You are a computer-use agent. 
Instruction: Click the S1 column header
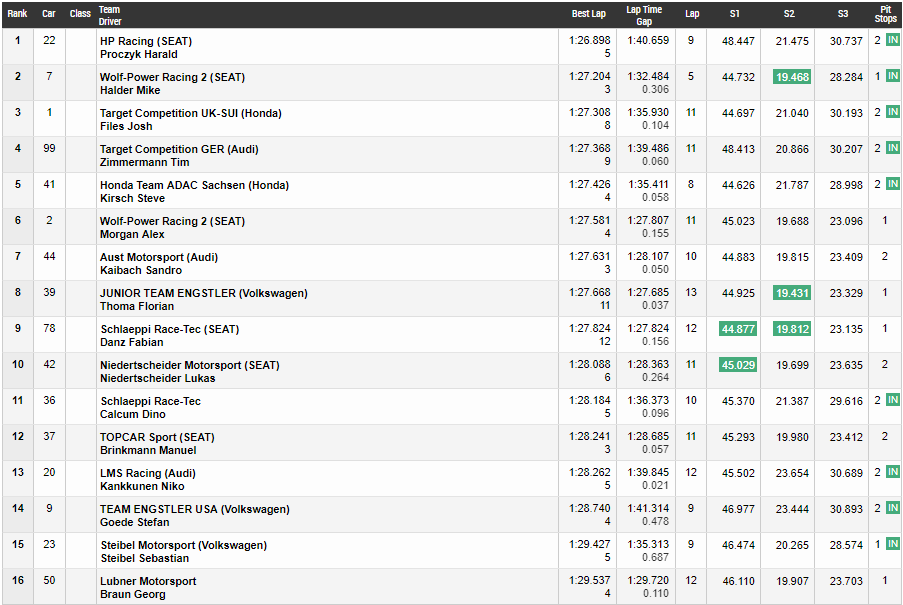click(x=734, y=14)
